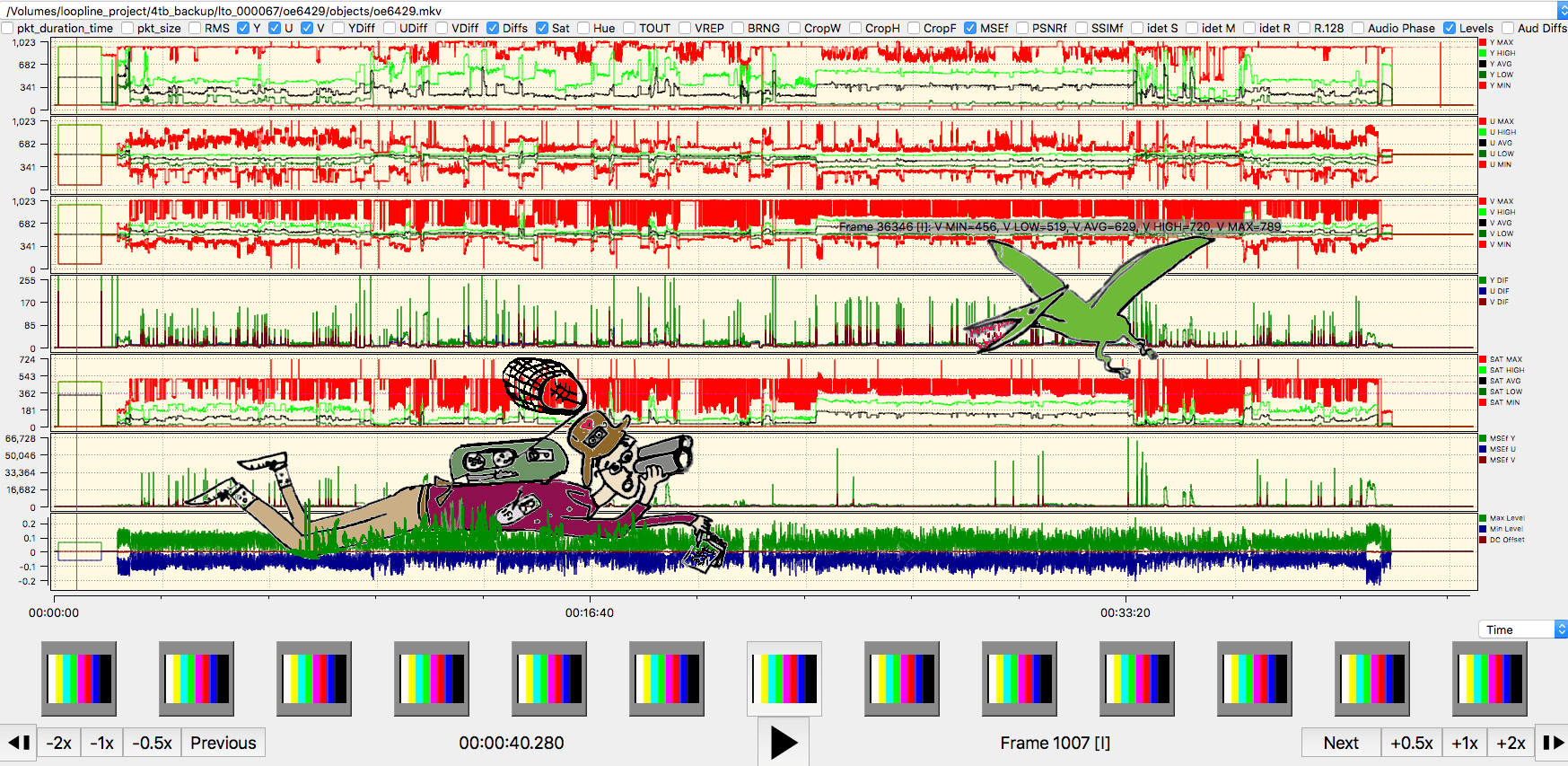Click the Next frame button

tap(1341, 743)
